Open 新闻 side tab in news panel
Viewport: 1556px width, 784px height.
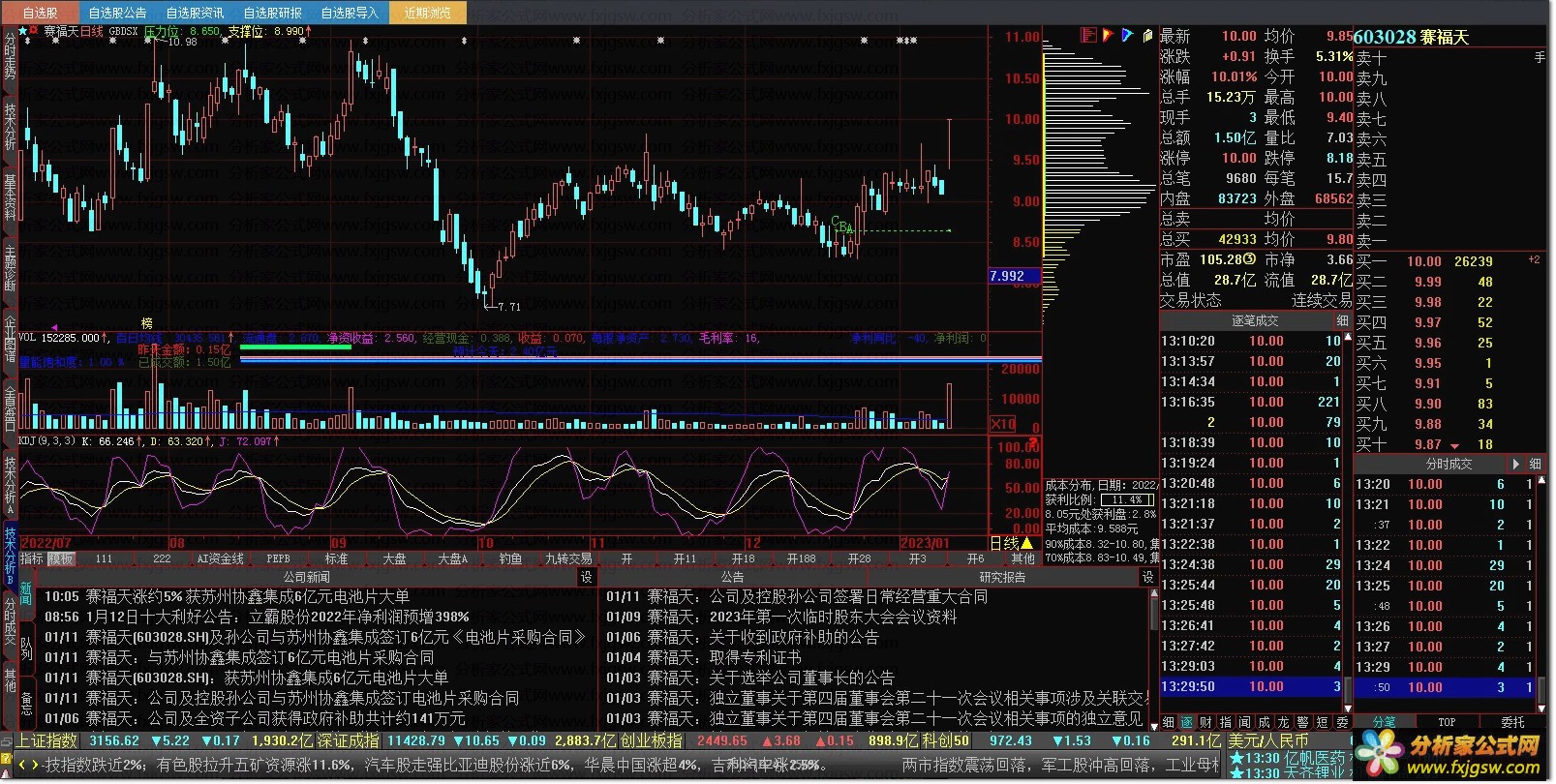[26, 593]
